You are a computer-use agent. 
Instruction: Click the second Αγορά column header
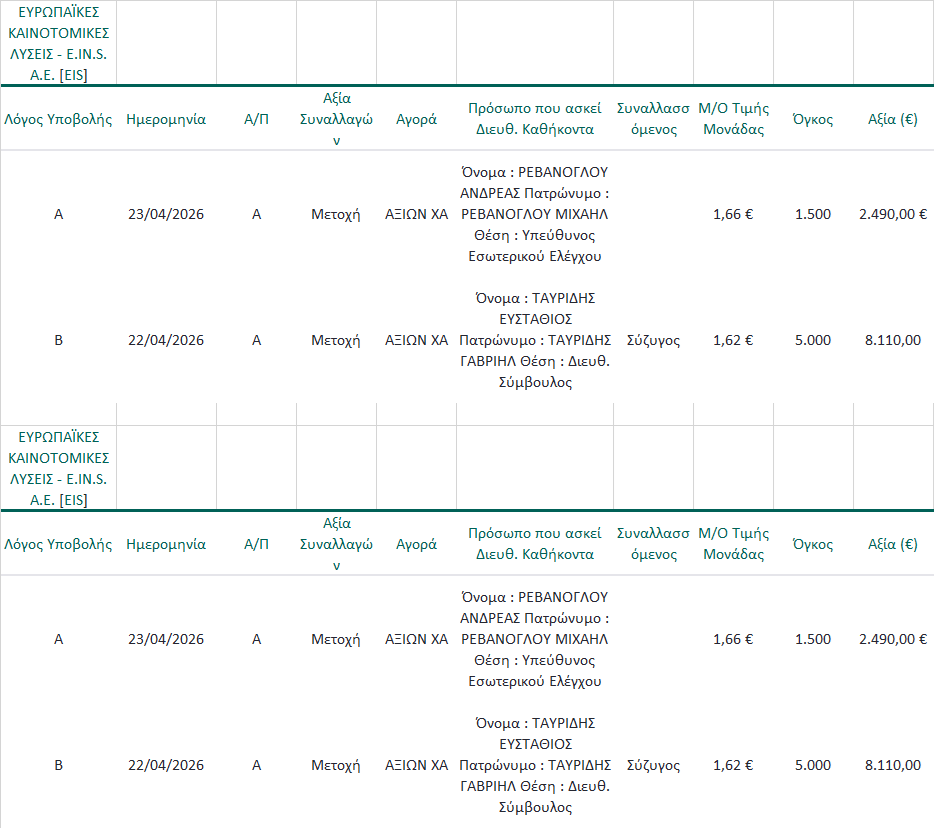point(416,544)
